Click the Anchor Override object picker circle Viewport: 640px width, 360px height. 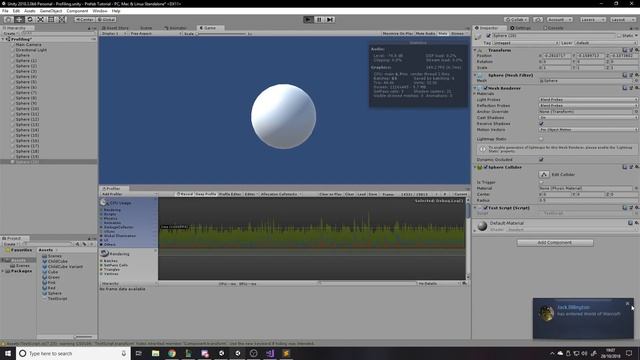636,111
